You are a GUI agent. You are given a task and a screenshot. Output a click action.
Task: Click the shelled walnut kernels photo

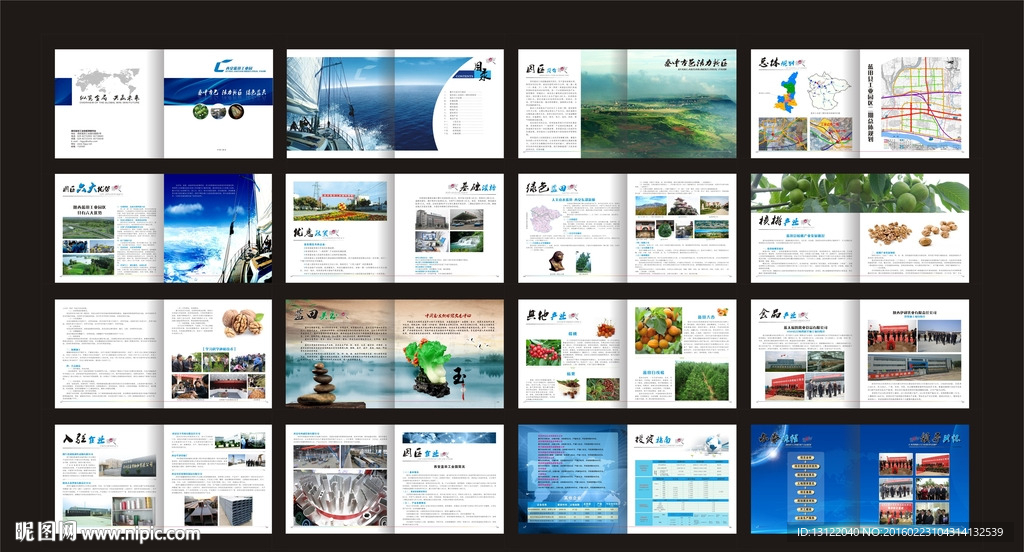click(x=888, y=234)
